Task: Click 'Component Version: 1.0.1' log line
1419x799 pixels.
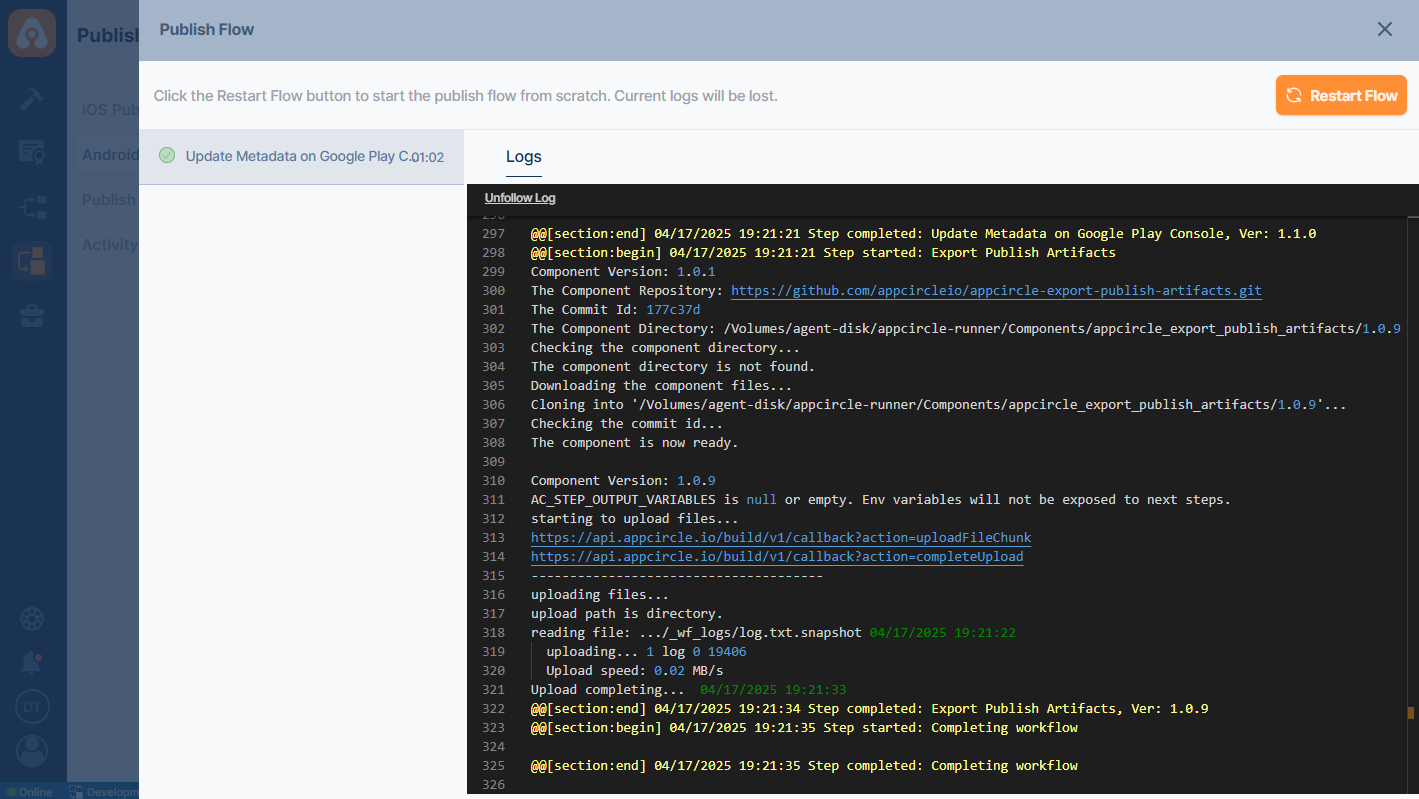Action: [623, 272]
